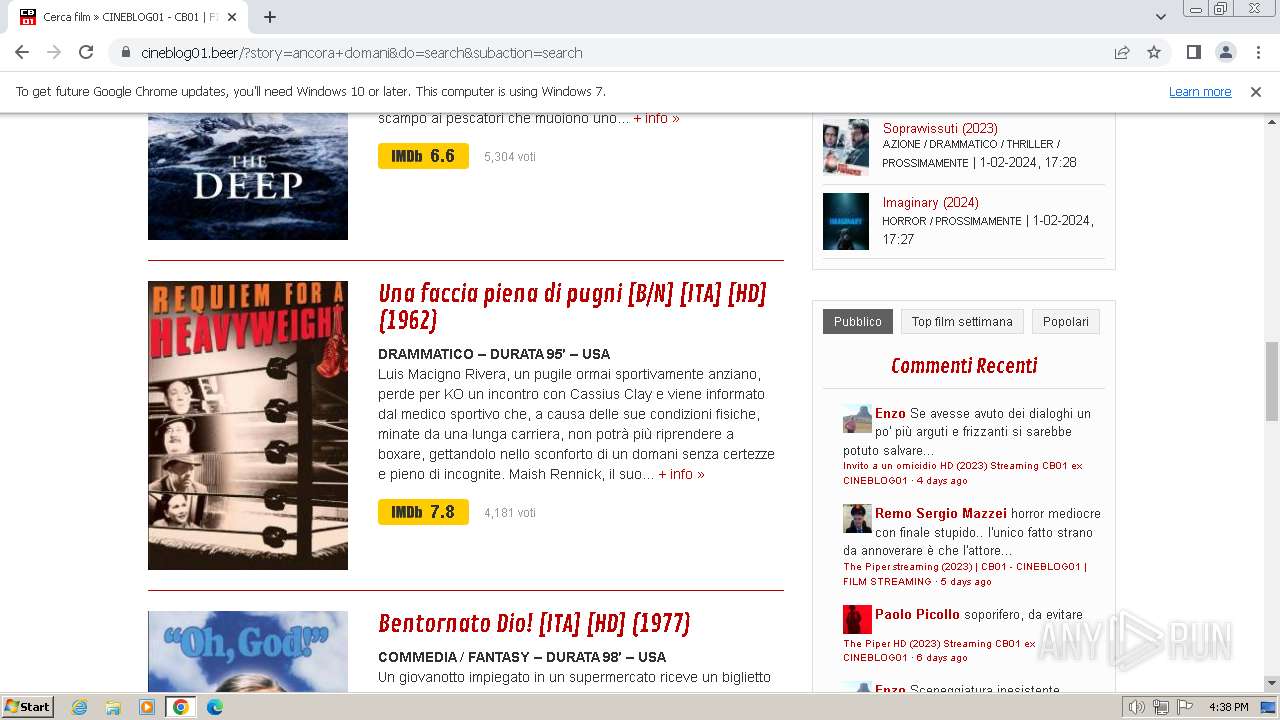Open the Oh, God! poster thumbnail
This screenshot has width=1280, height=720.
(x=248, y=651)
